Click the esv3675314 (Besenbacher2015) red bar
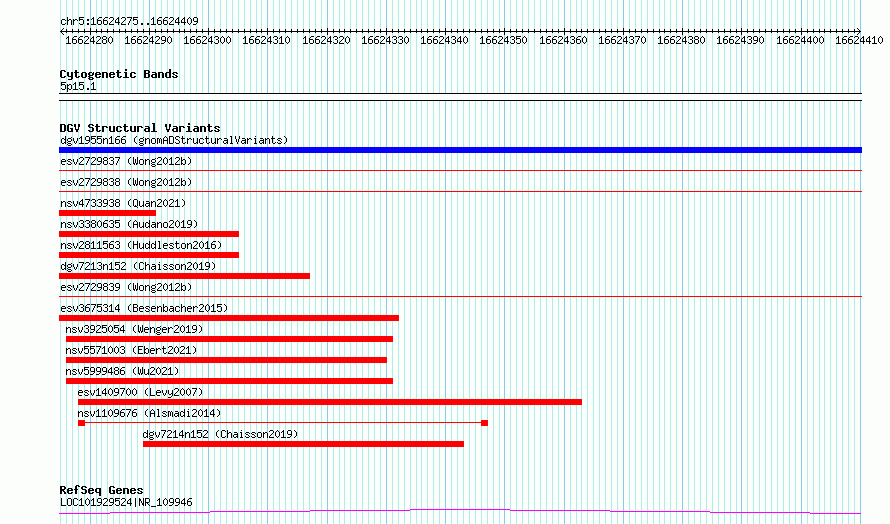 tap(229, 318)
